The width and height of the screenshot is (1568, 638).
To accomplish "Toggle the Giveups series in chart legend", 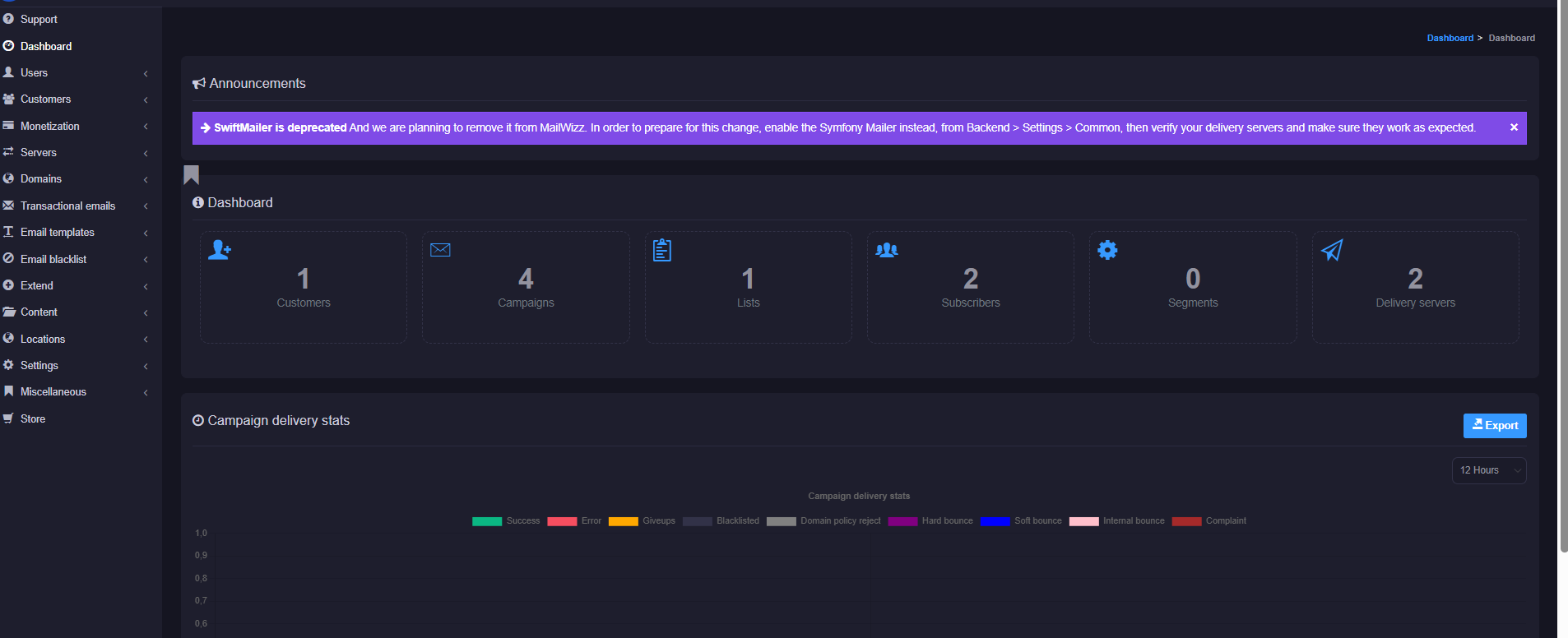I will 642,521.
